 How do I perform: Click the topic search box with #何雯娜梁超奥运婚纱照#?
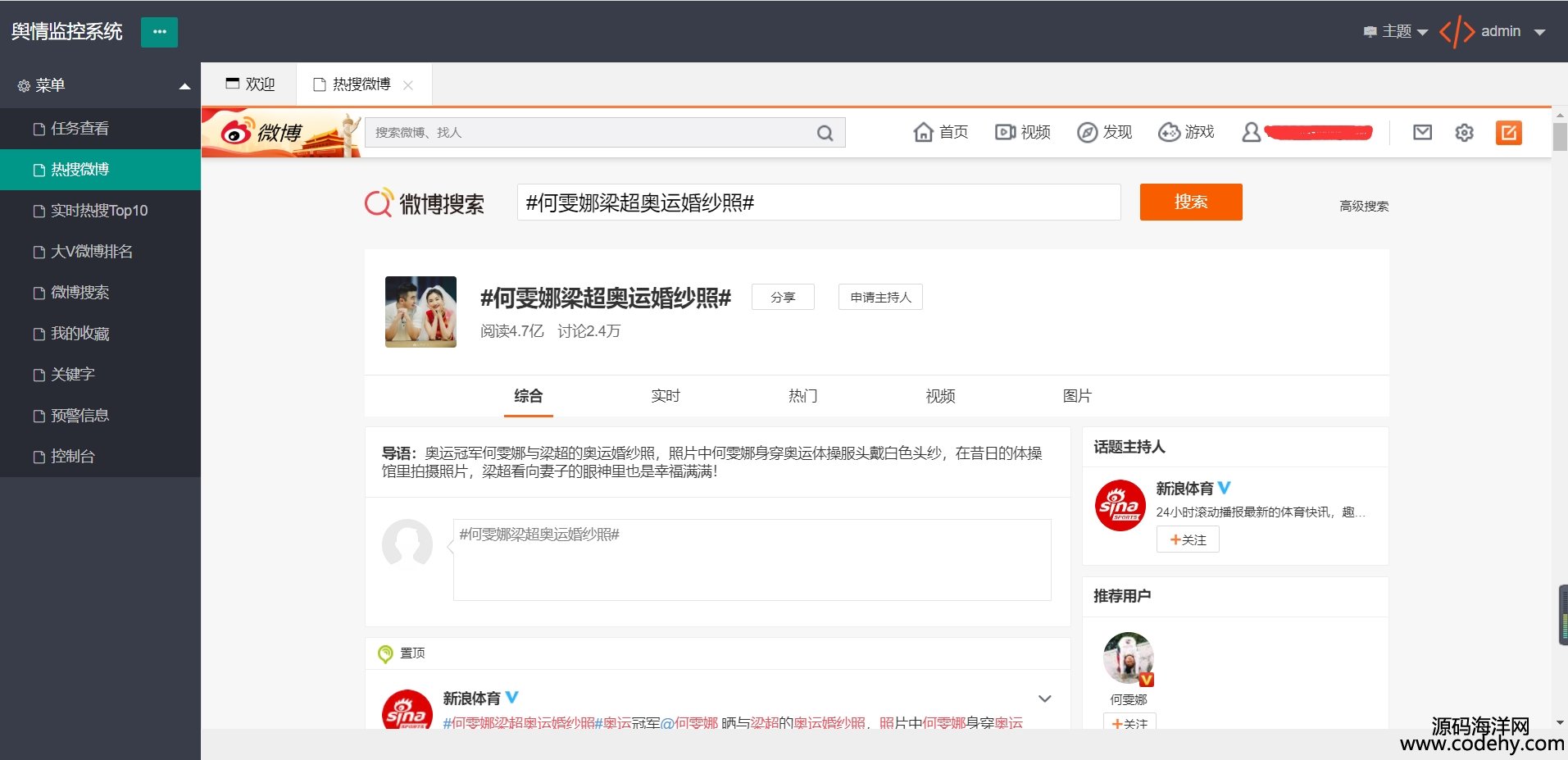(x=819, y=203)
